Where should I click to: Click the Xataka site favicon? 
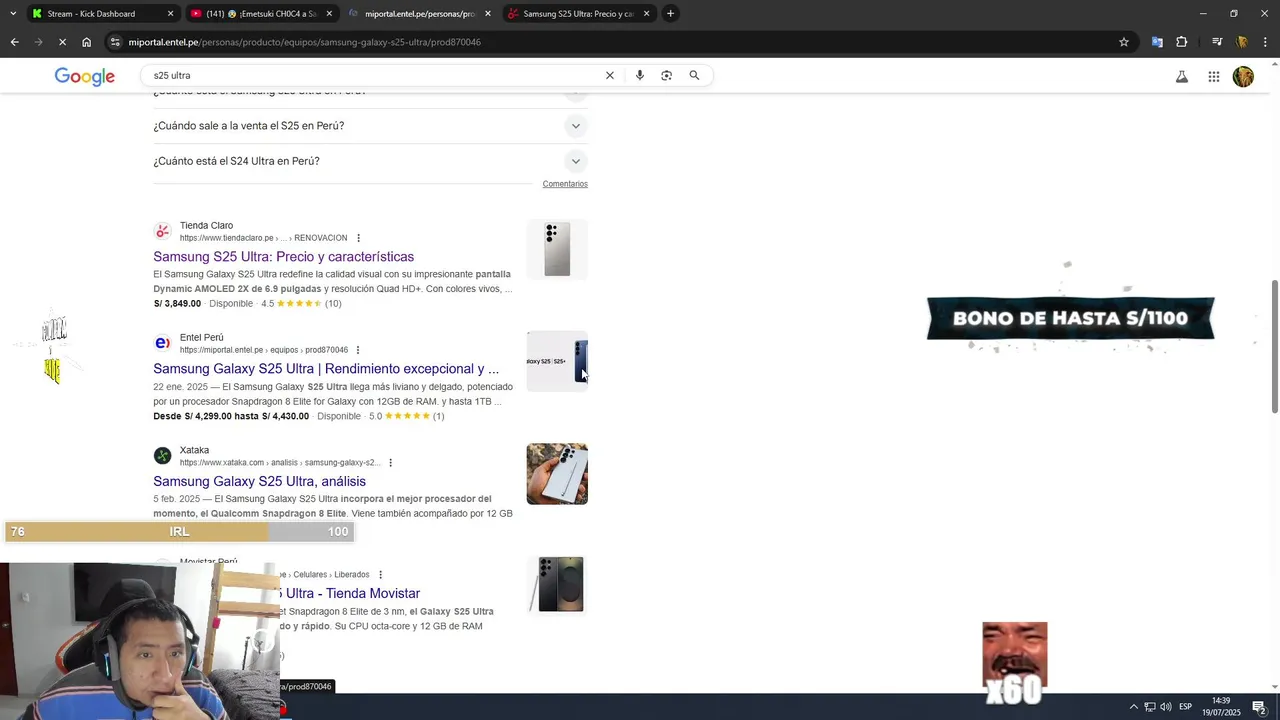coord(162,456)
